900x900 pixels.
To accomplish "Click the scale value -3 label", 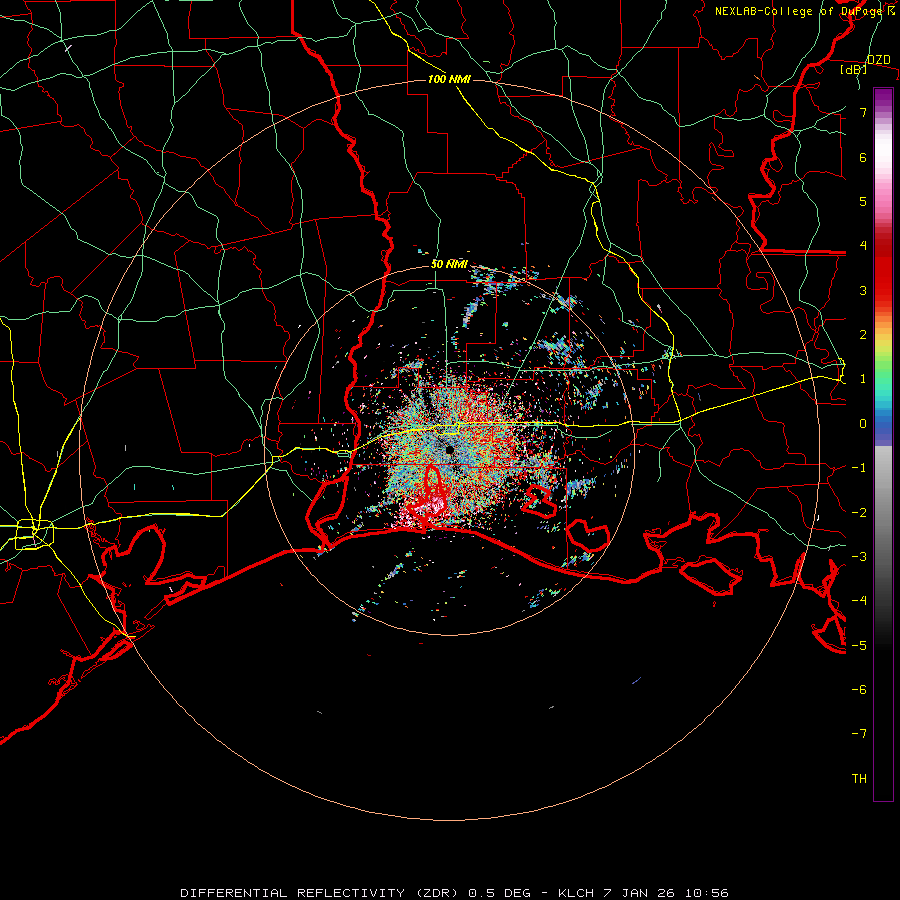I will point(859,557).
